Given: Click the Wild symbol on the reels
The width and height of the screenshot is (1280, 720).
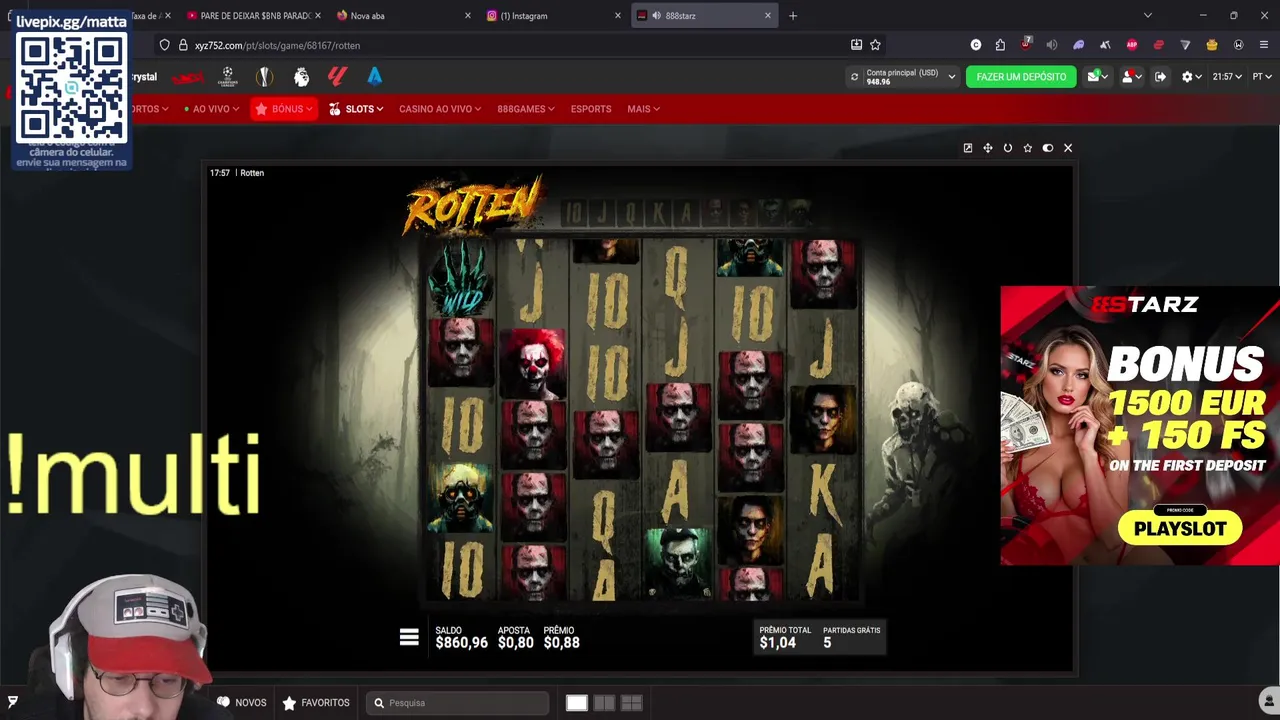Looking at the screenshot, I should coord(461,279).
